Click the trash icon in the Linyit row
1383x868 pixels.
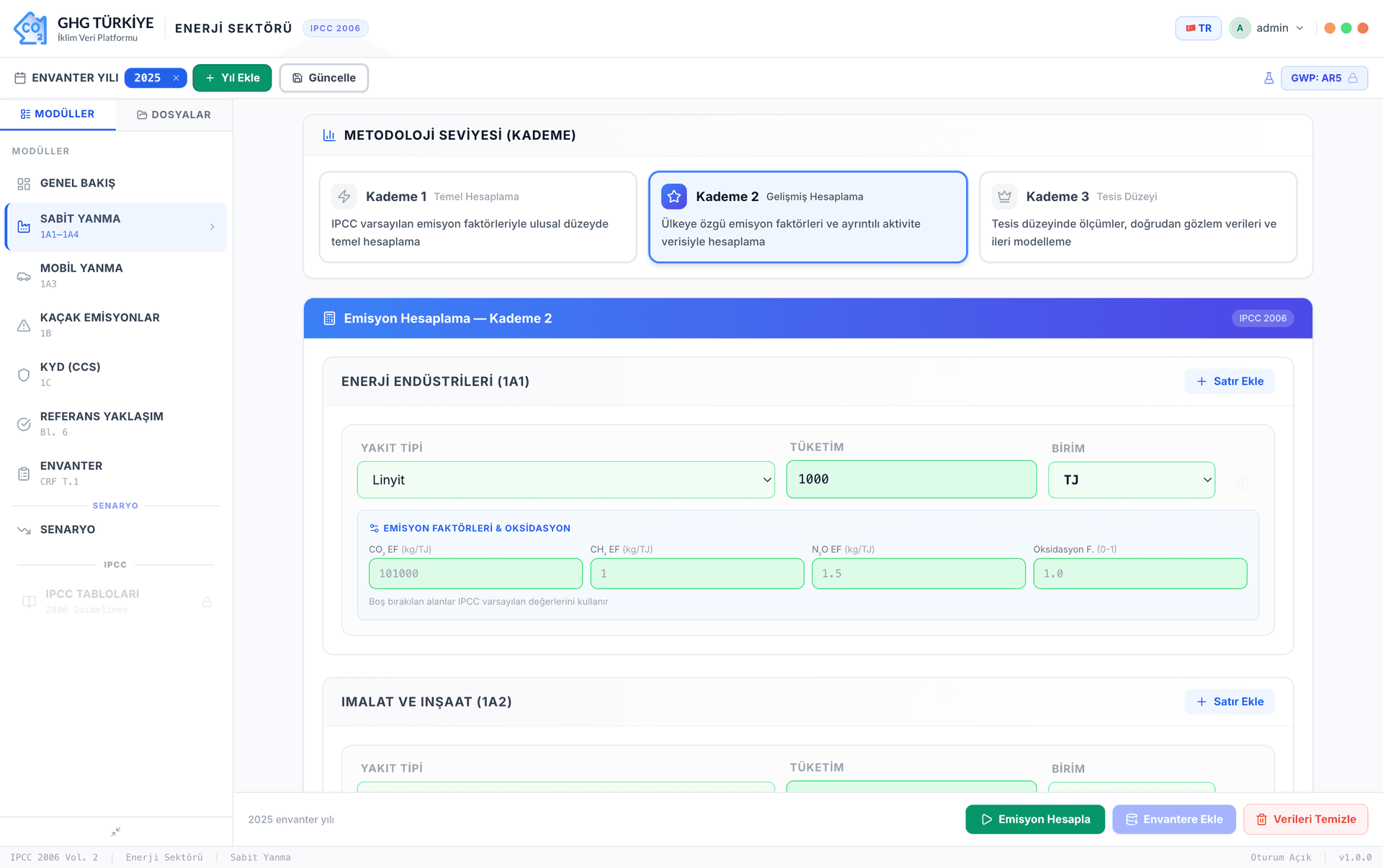pyautogui.click(x=1243, y=482)
